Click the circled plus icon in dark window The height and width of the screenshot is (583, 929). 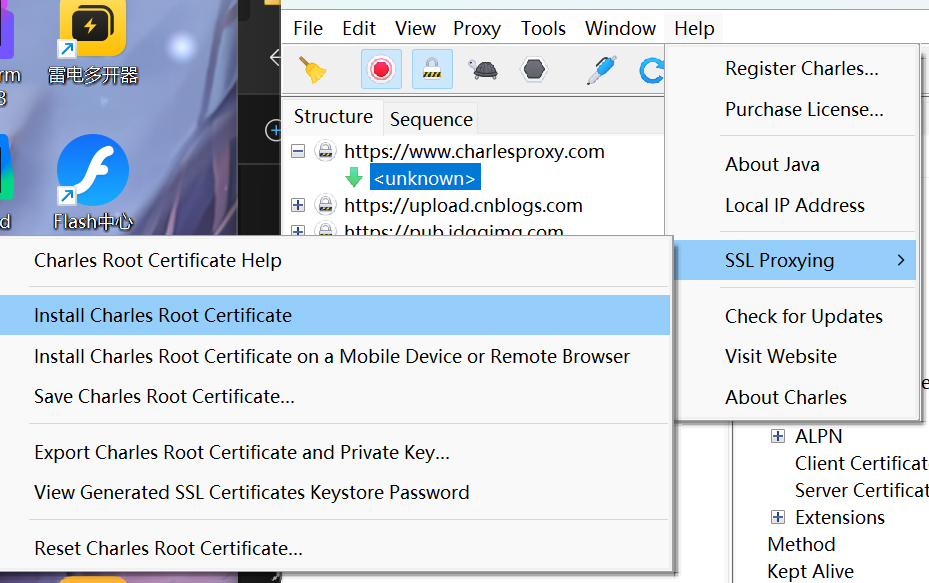(x=273, y=130)
